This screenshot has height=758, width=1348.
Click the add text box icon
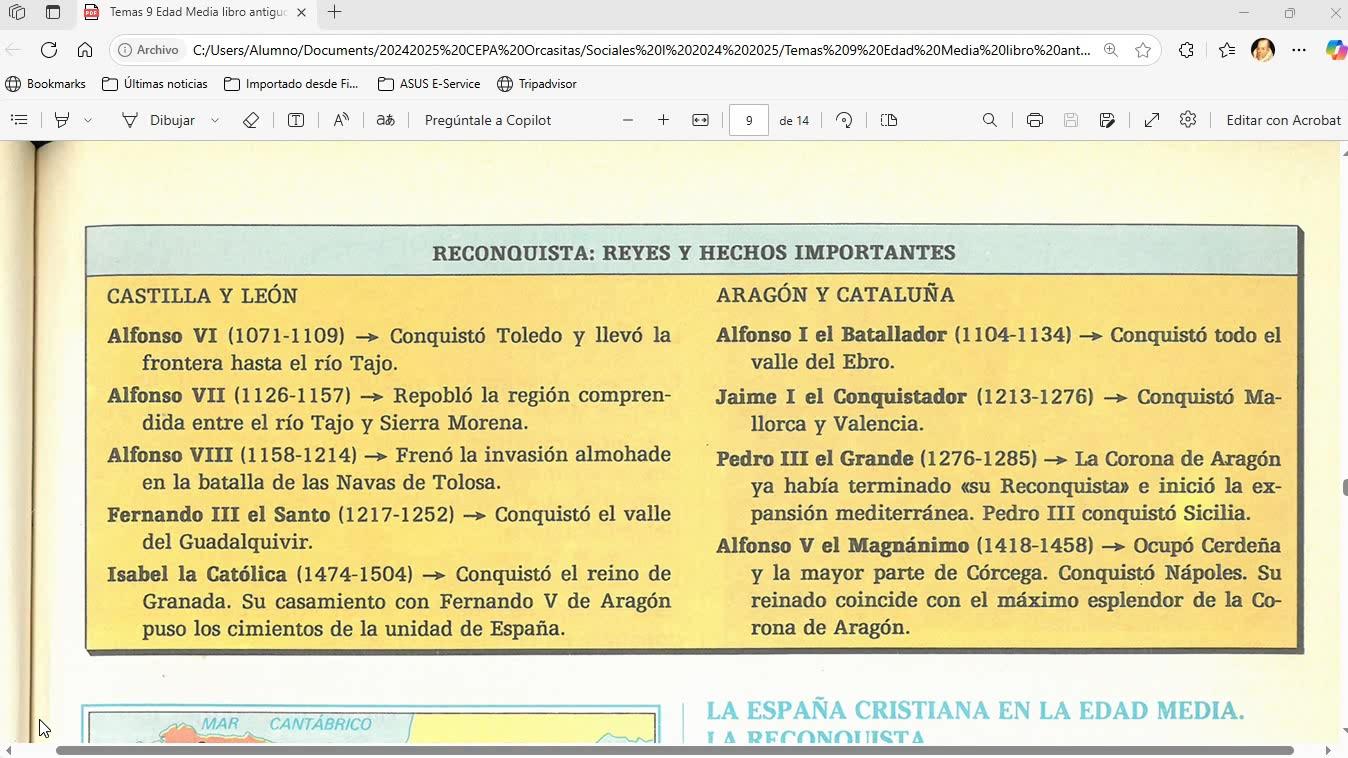click(x=296, y=120)
